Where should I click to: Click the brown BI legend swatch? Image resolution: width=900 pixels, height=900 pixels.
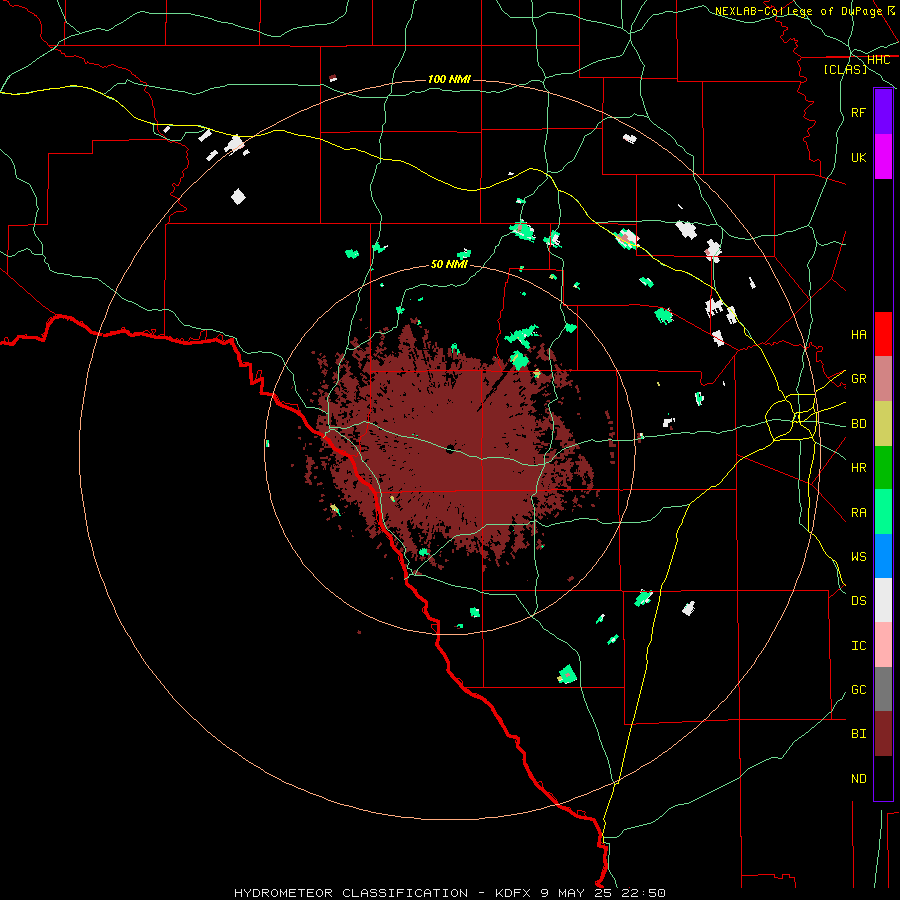click(883, 734)
